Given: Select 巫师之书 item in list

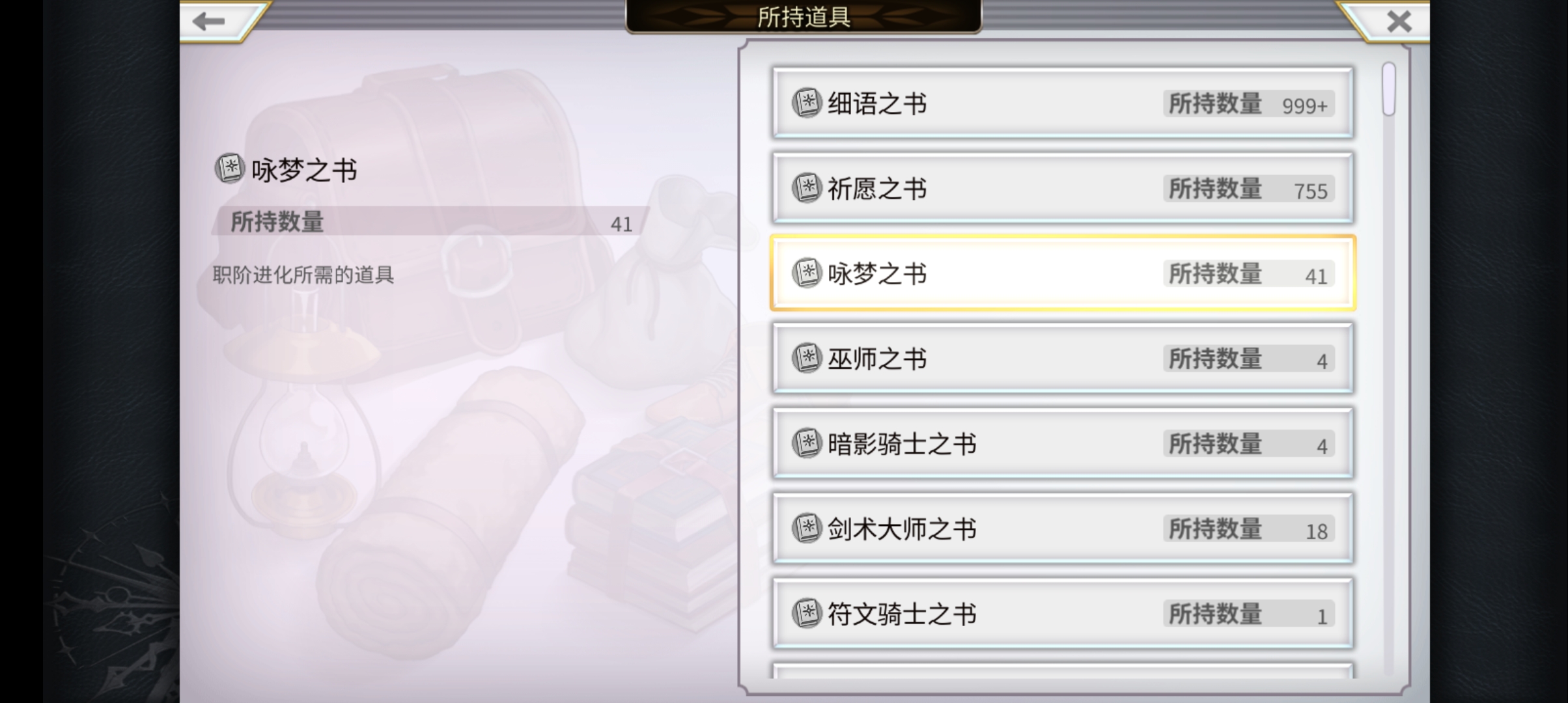Looking at the screenshot, I should (x=1062, y=358).
